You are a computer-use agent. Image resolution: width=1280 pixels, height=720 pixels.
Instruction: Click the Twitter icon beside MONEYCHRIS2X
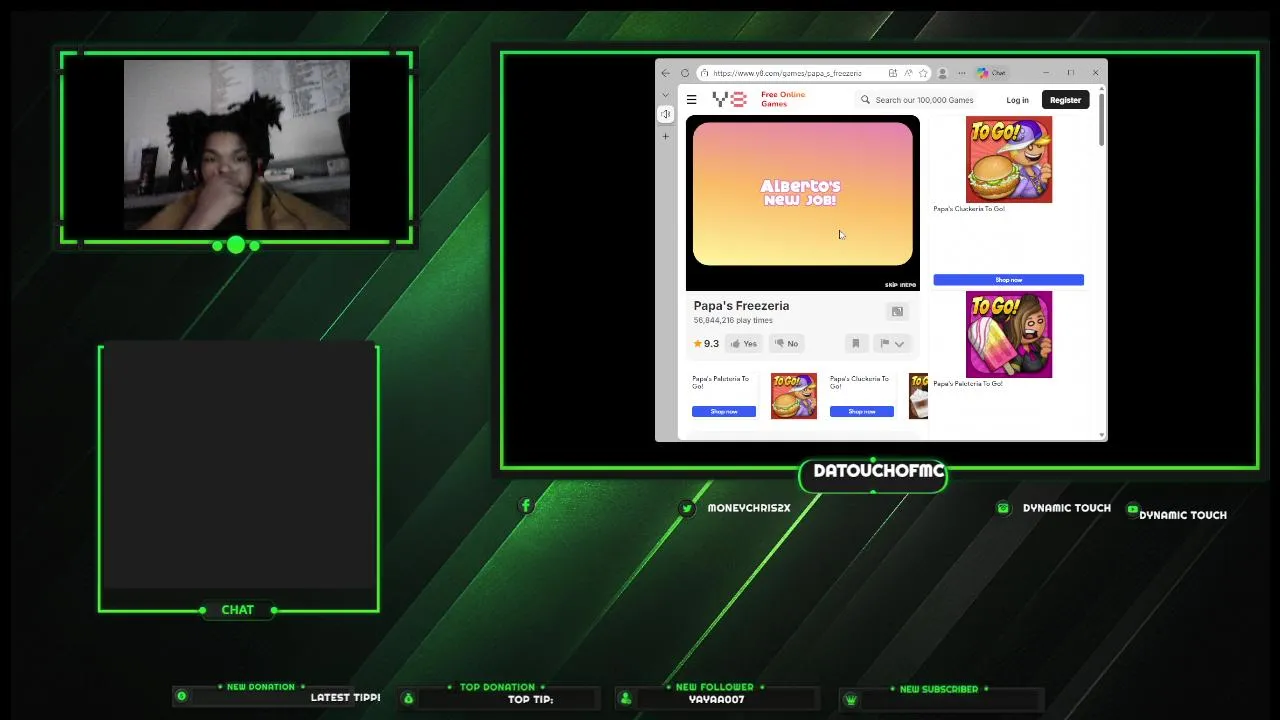pyautogui.click(x=686, y=508)
